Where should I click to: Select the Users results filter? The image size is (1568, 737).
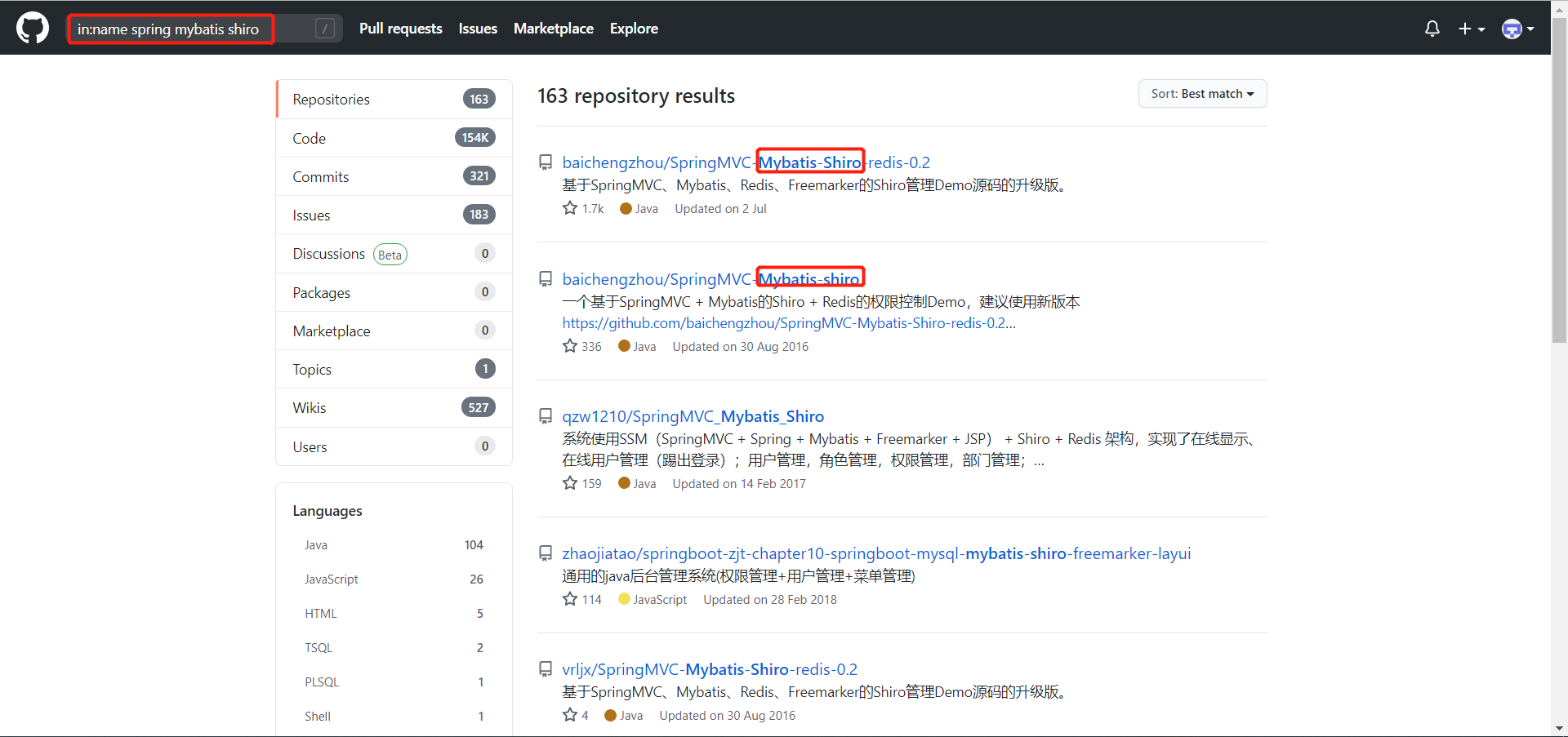pos(394,446)
